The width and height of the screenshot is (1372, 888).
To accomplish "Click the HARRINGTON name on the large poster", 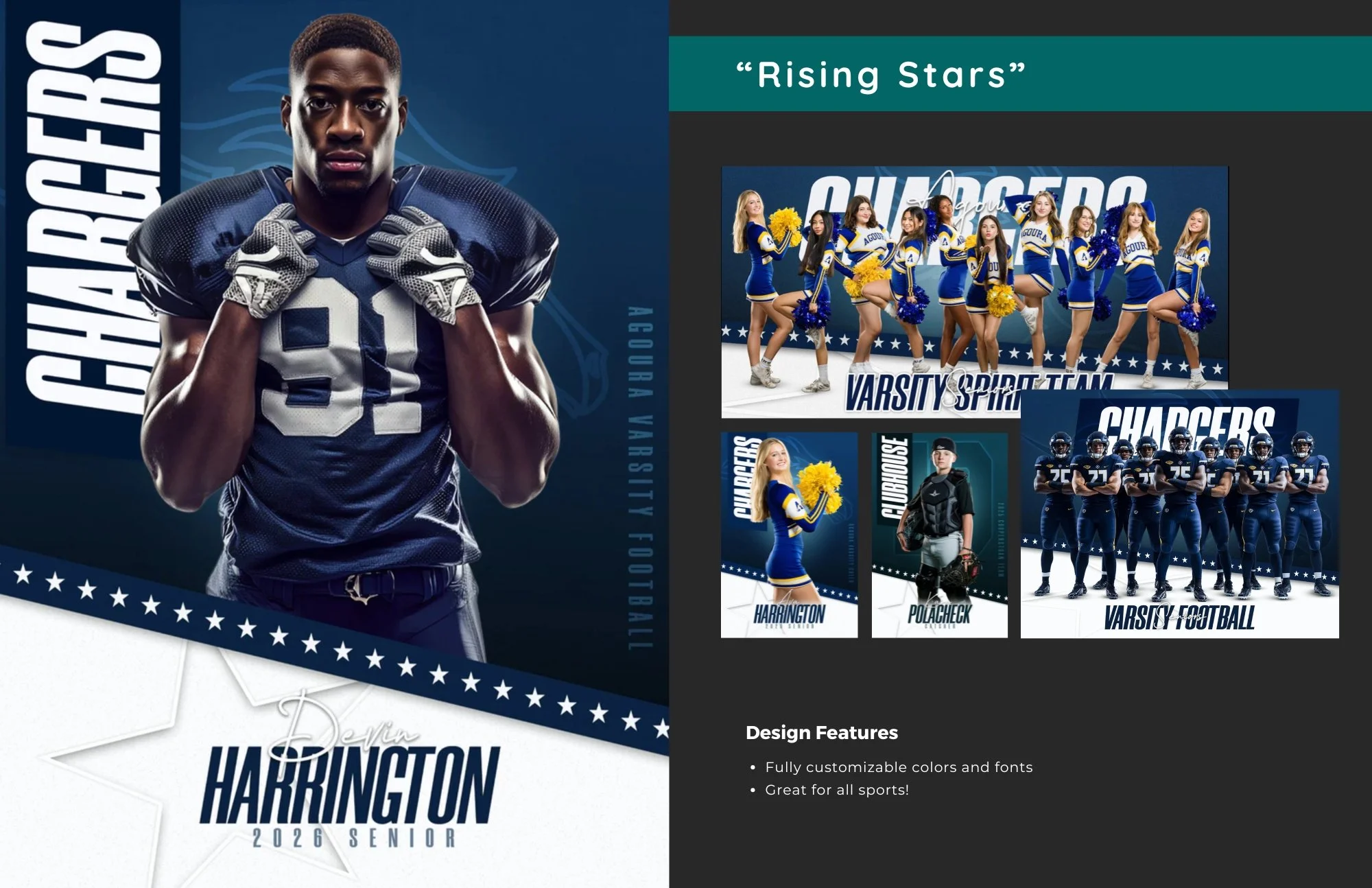I will coord(350,786).
